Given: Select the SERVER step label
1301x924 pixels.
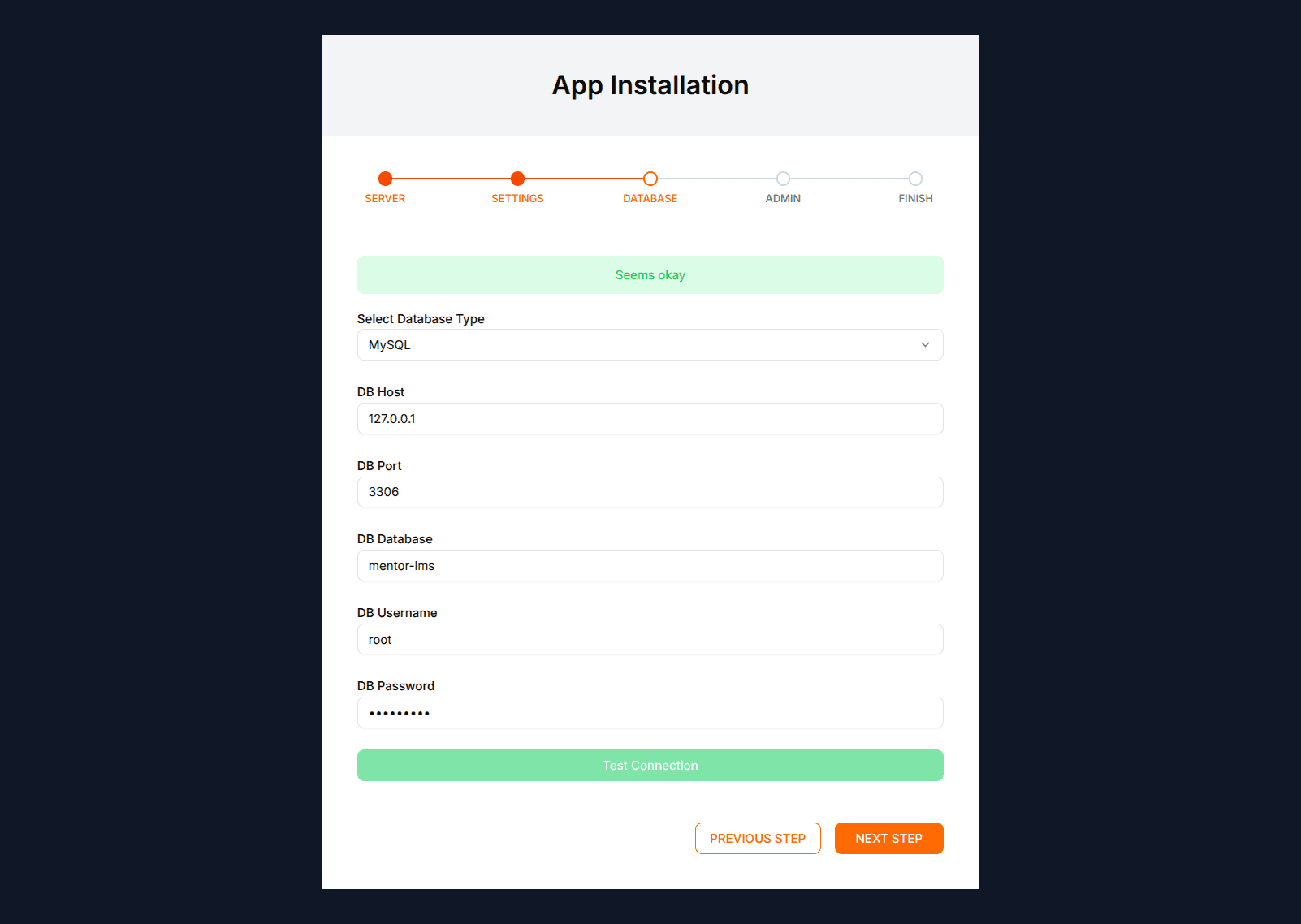Looking at the screenshot, I should [385, 199].
